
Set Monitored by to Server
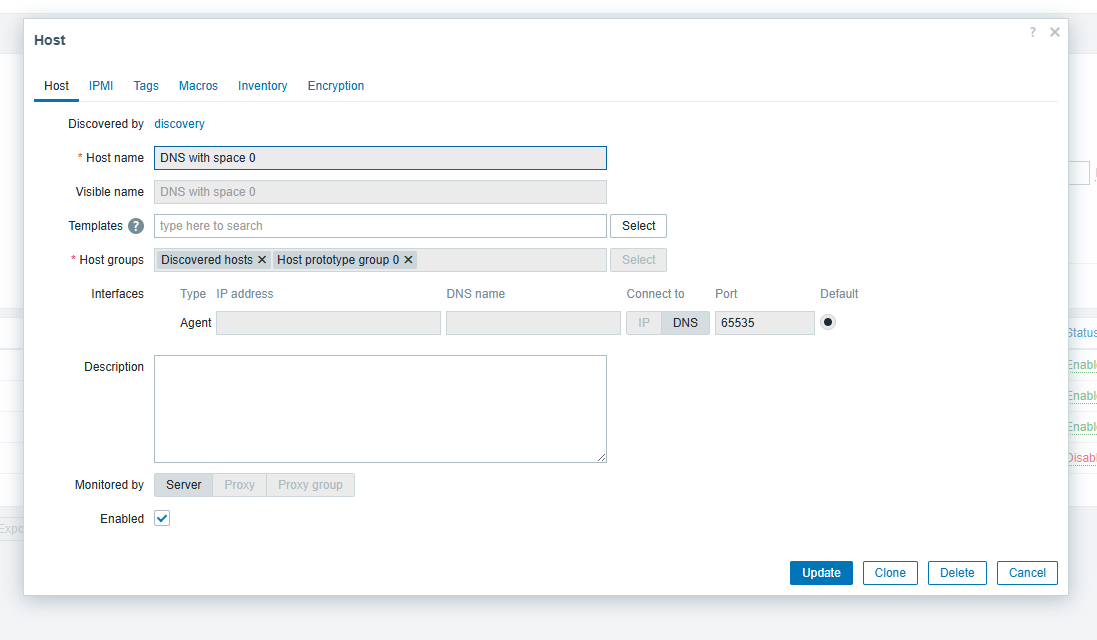[x=183, y=485]
